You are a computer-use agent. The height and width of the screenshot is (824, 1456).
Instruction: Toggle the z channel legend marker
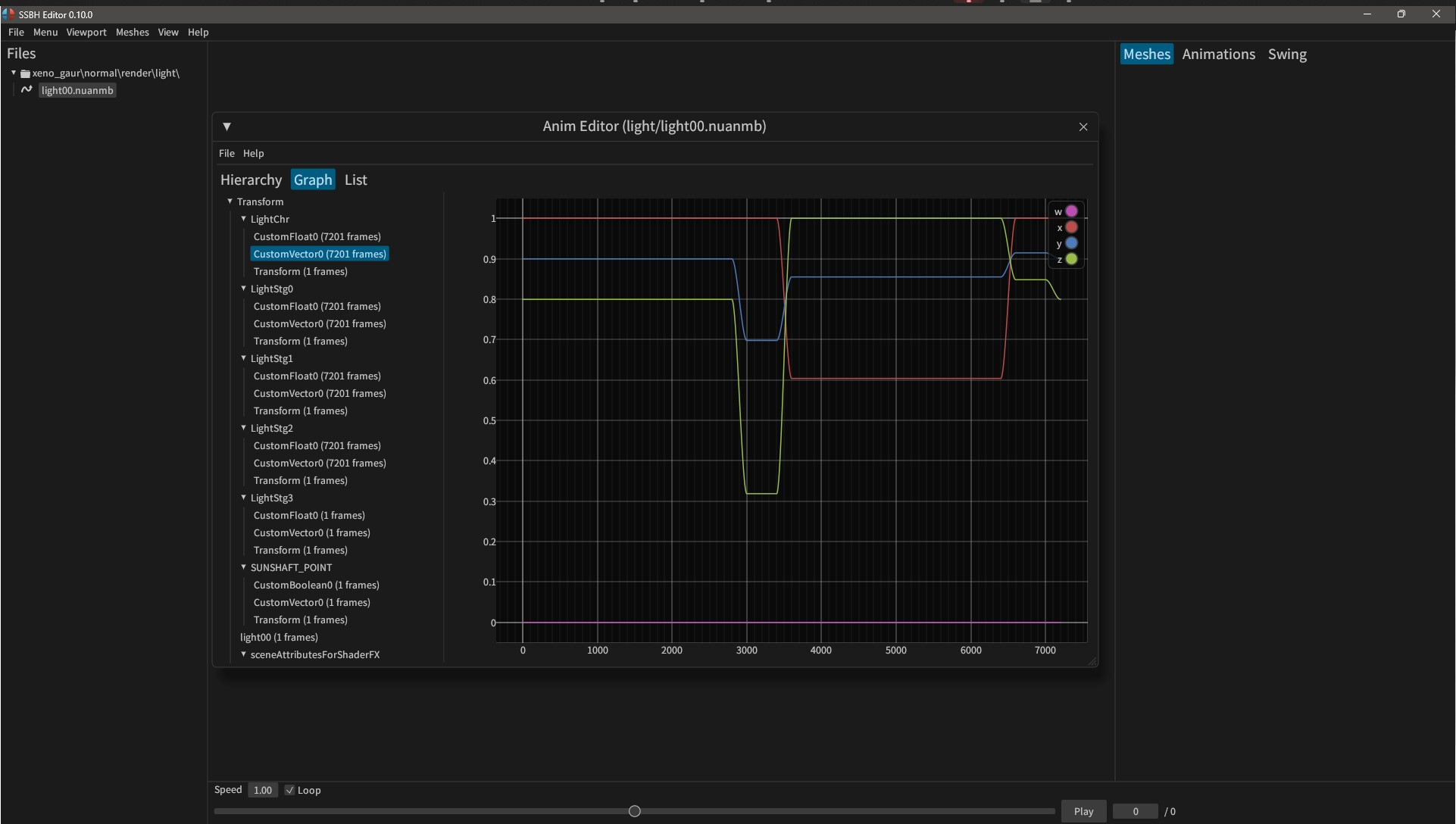click(1071, 259)
